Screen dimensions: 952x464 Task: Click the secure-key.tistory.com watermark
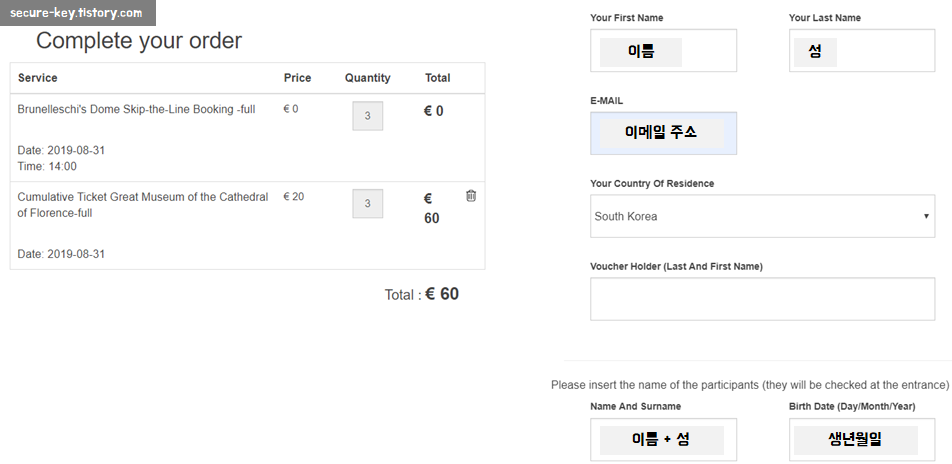[x=76, y=14]
